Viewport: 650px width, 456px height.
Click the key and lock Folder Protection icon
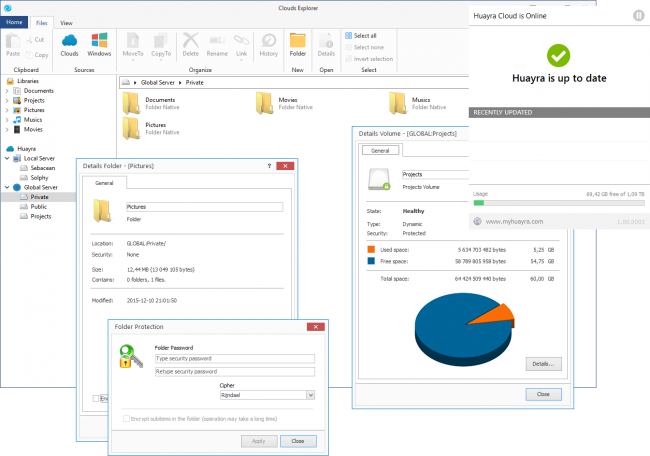pos(131,357)
